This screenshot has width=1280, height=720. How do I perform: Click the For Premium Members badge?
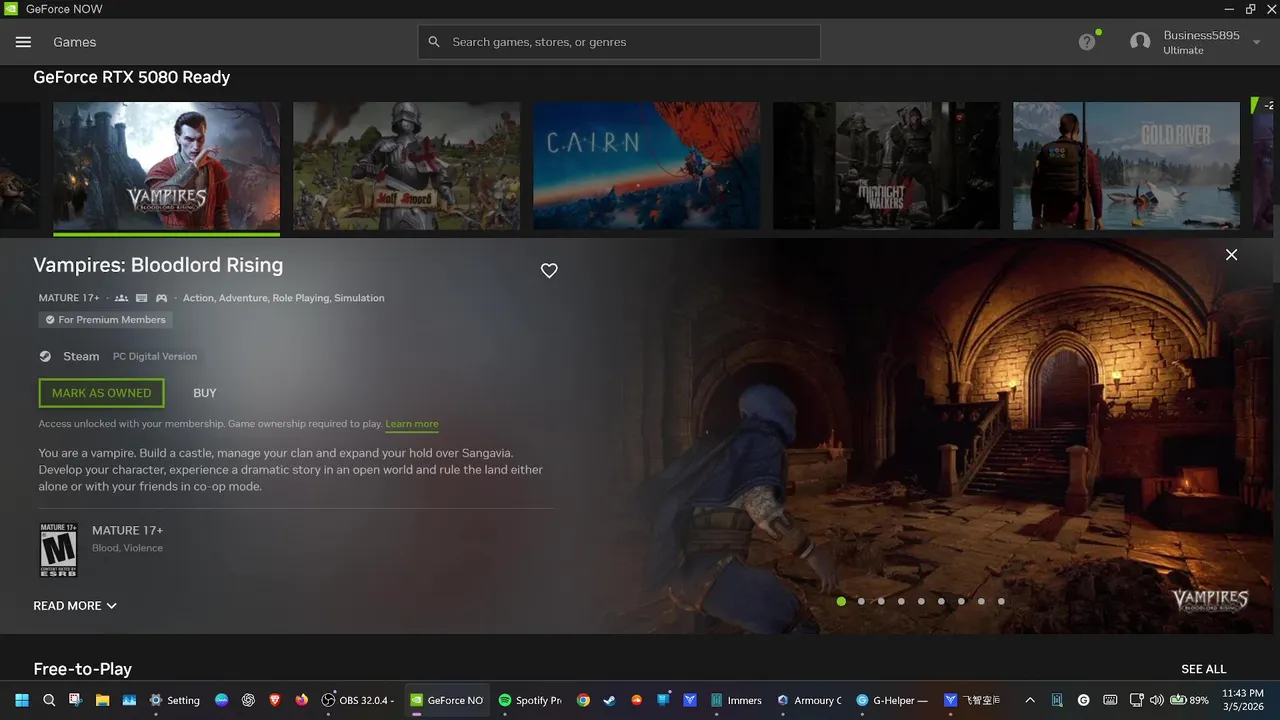coord(106,320)
